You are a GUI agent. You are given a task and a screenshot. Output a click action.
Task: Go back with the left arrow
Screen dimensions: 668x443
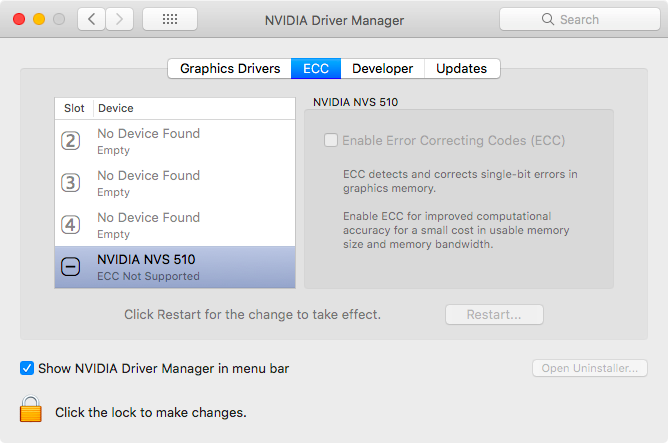coord(91,19)
